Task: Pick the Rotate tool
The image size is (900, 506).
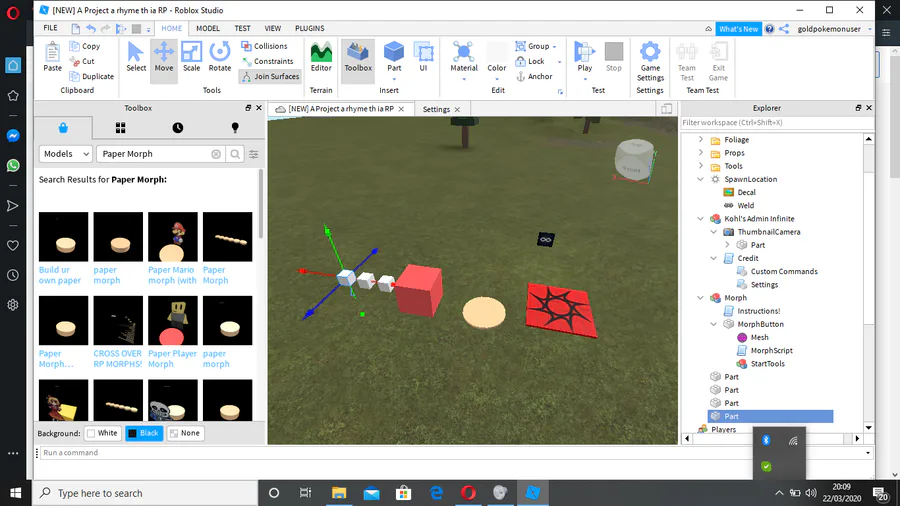Action: pyautogui.click(x=219, y=57)
